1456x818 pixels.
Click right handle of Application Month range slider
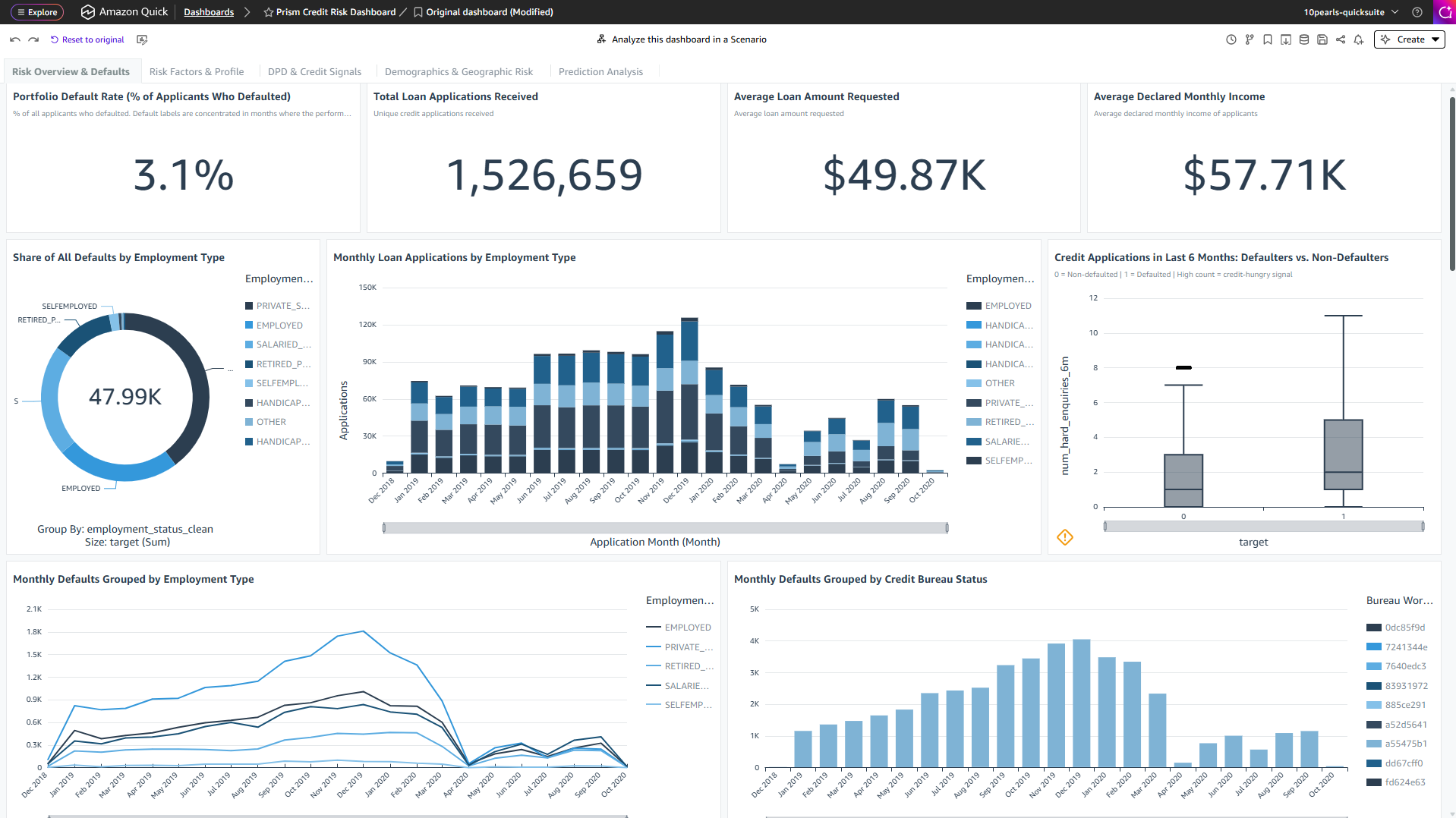(947, 527)
